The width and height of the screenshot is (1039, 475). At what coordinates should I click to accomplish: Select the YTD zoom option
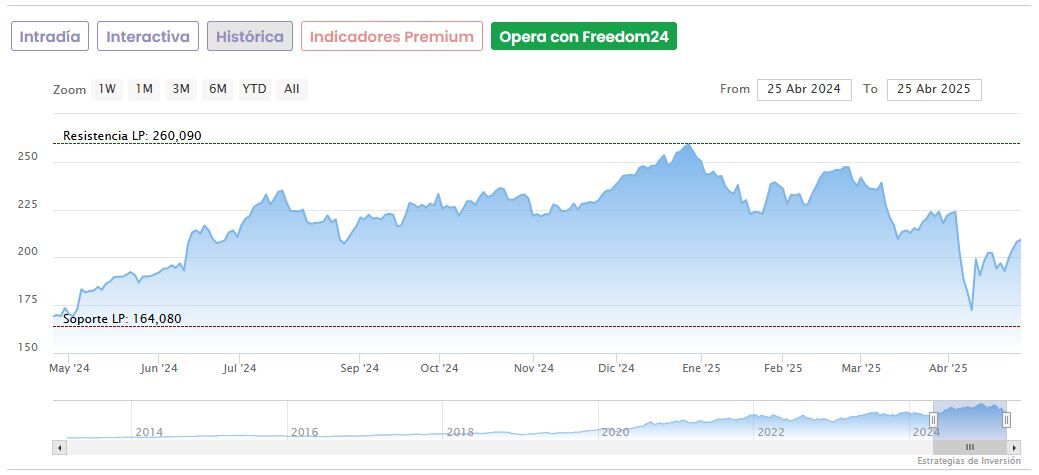pyautogui.click(x=255, y=89)
